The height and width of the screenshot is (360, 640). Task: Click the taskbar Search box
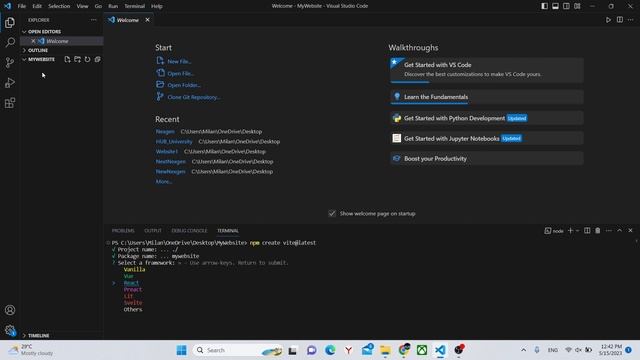[x=238, y=350]
